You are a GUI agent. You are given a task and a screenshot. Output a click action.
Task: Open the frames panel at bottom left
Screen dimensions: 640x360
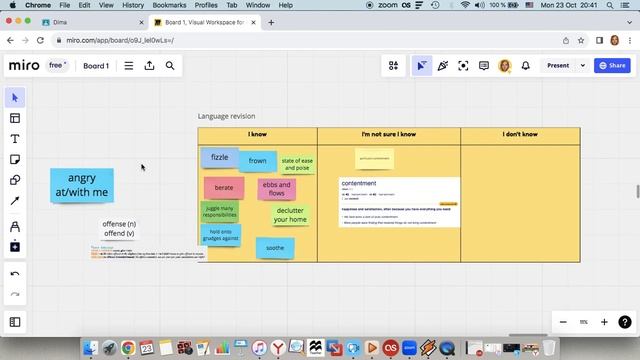click(15, 322)
